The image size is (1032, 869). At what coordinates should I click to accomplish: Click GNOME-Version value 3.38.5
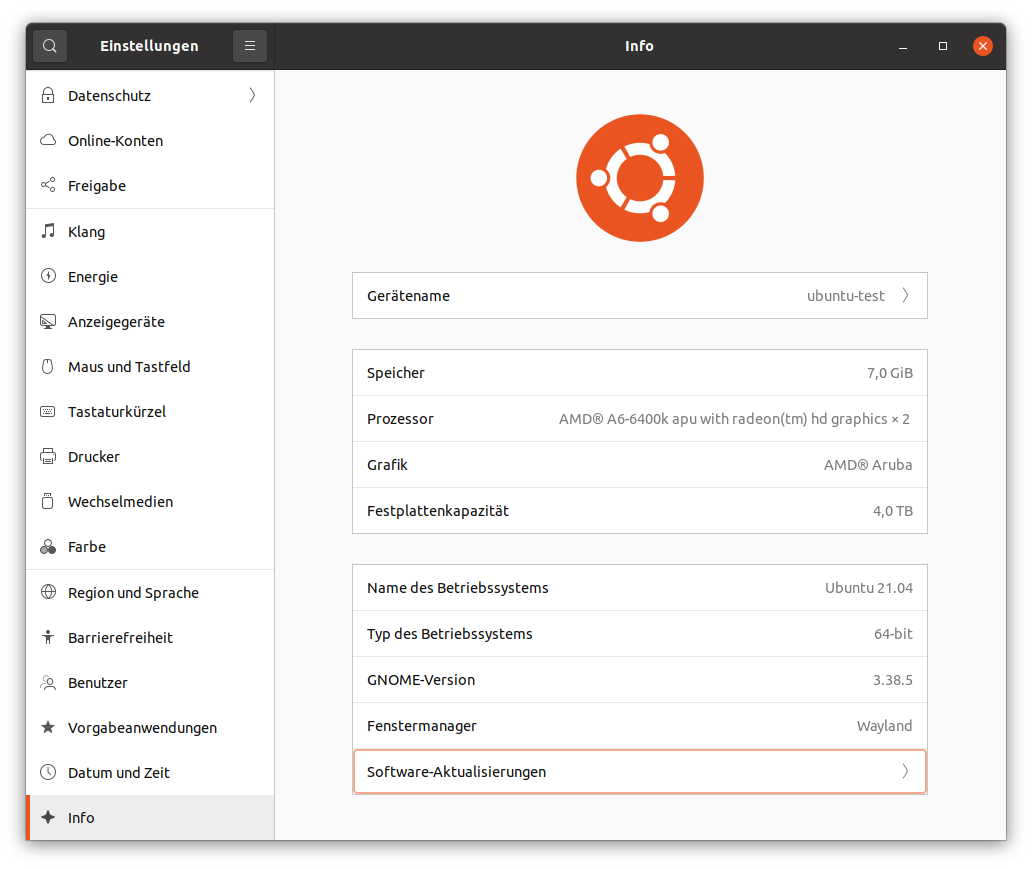pyautogui.click(x=892, y=680)
